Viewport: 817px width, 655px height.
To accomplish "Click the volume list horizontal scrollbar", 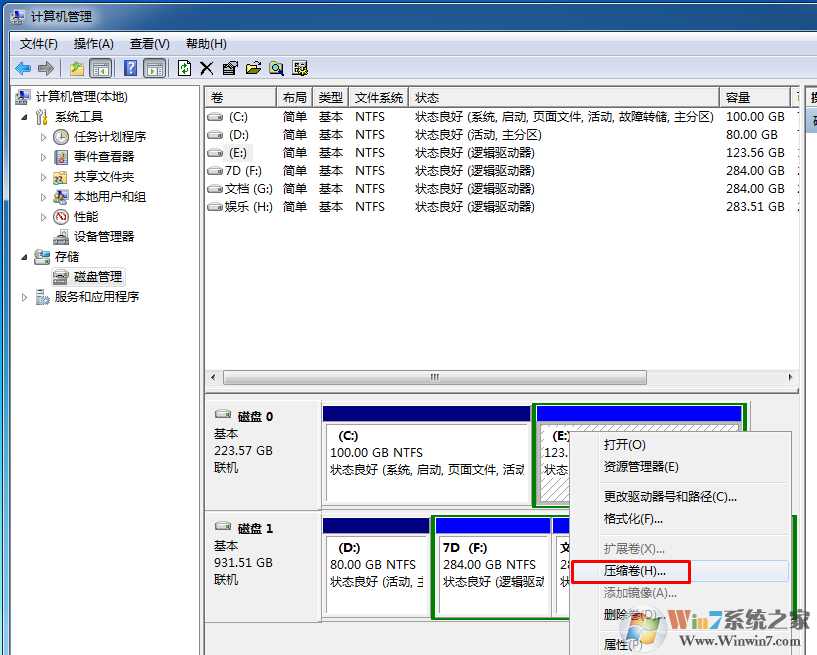I will pos(500,378).
